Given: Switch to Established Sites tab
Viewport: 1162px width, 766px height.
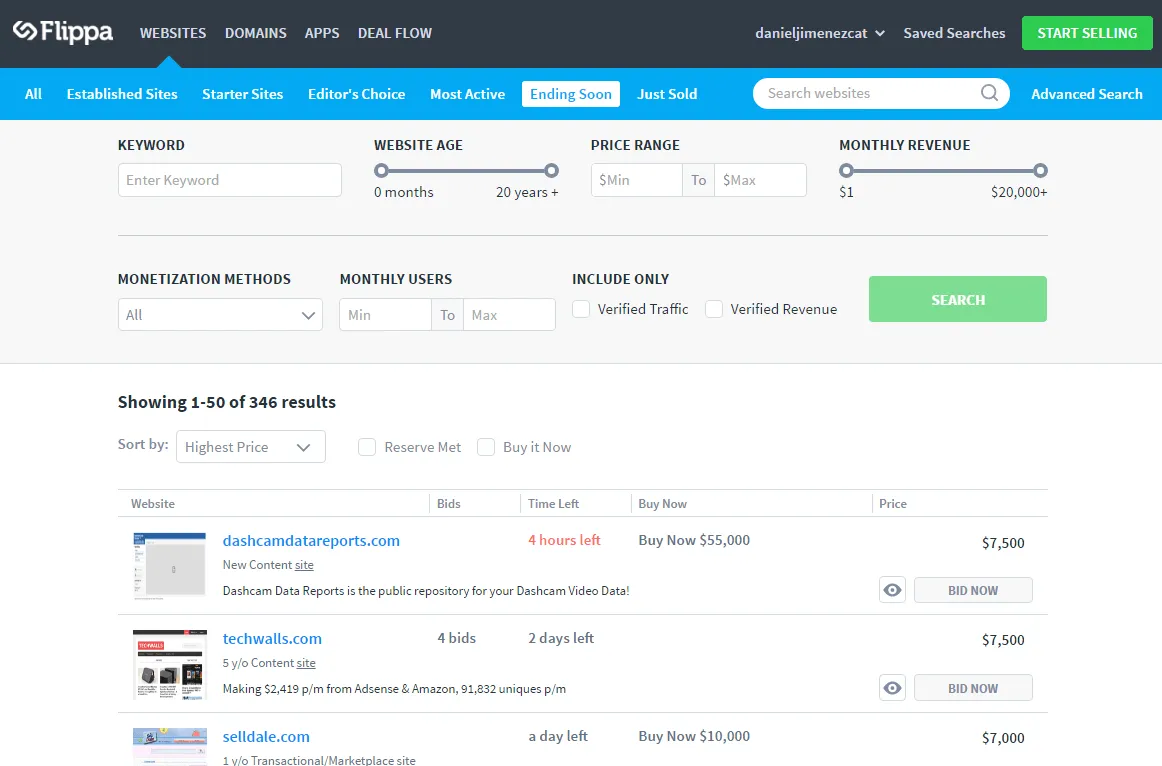Looking at the screenshot, I should pyautogui.click(x=122, y=94).
